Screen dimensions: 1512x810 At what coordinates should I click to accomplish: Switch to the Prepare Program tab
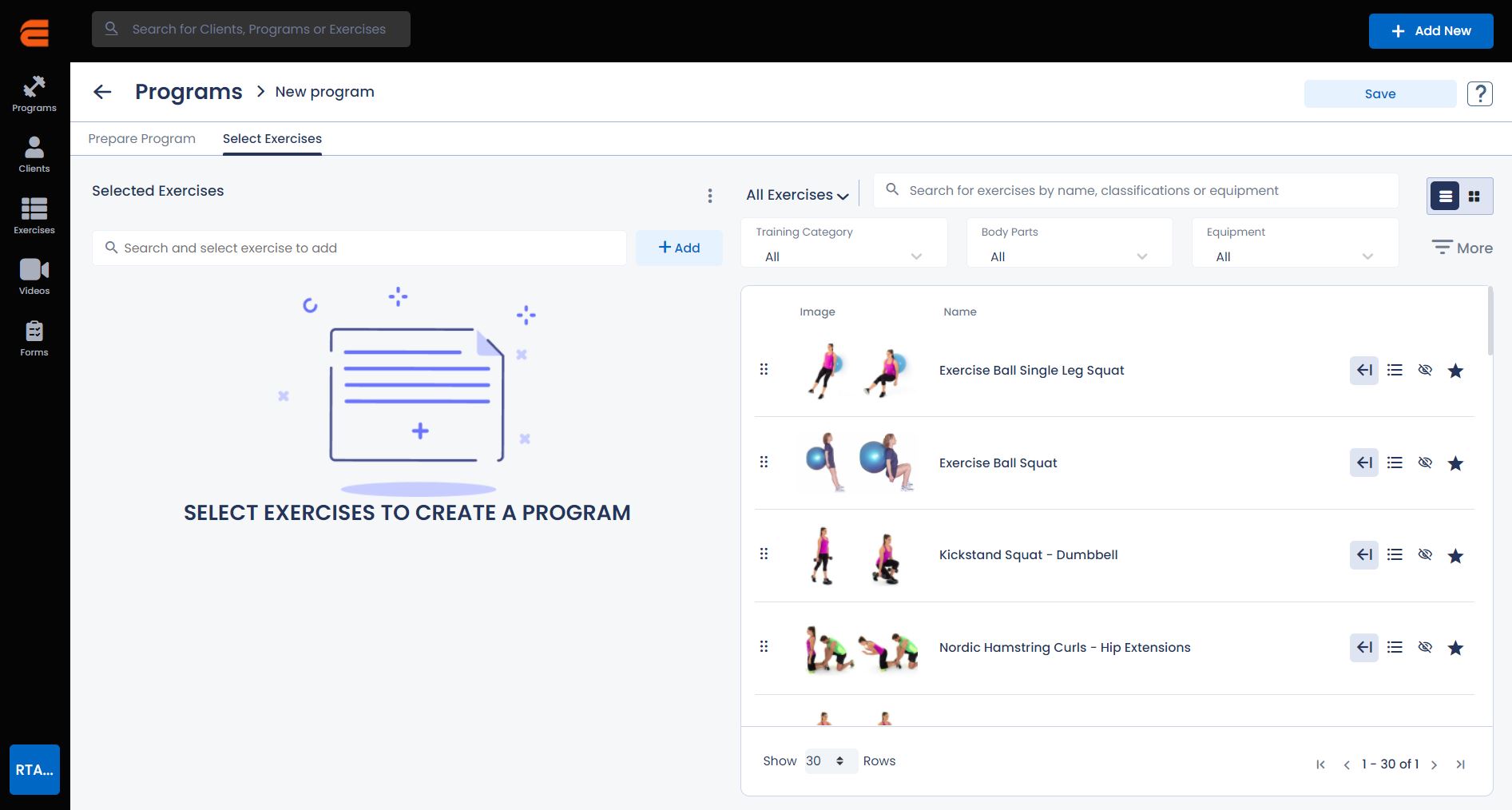click(x=141, y=138)
